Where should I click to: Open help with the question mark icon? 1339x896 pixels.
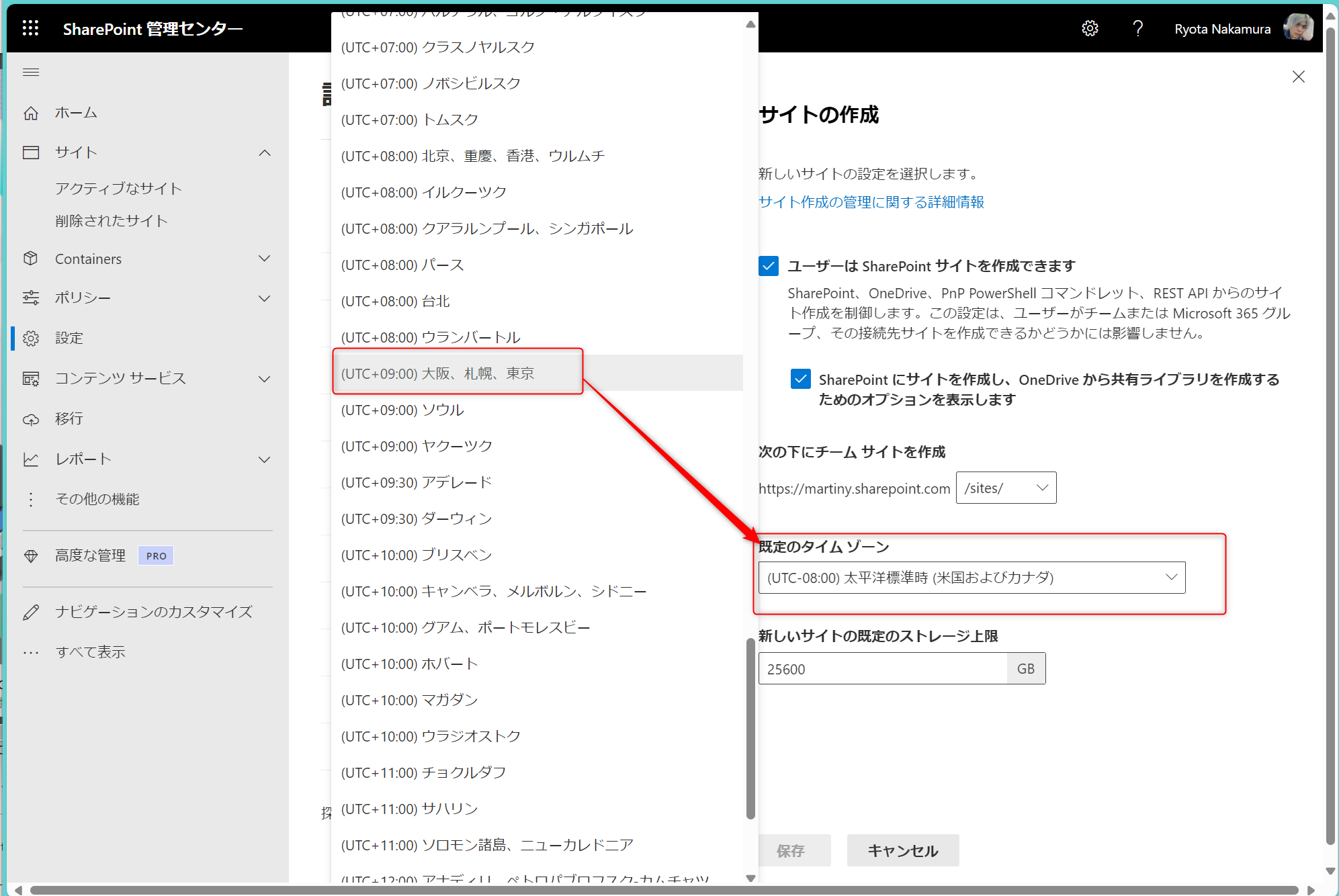click(1138, 28)
